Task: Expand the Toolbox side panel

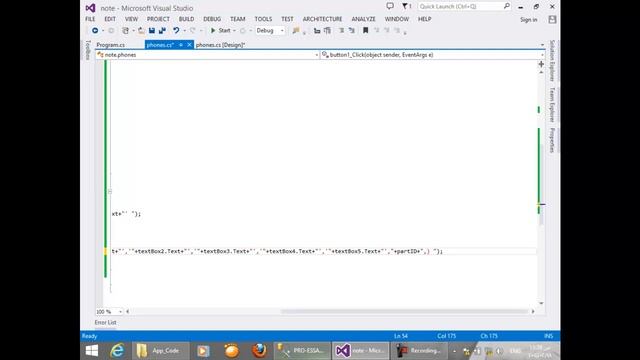Action: (x=88, y=50)
